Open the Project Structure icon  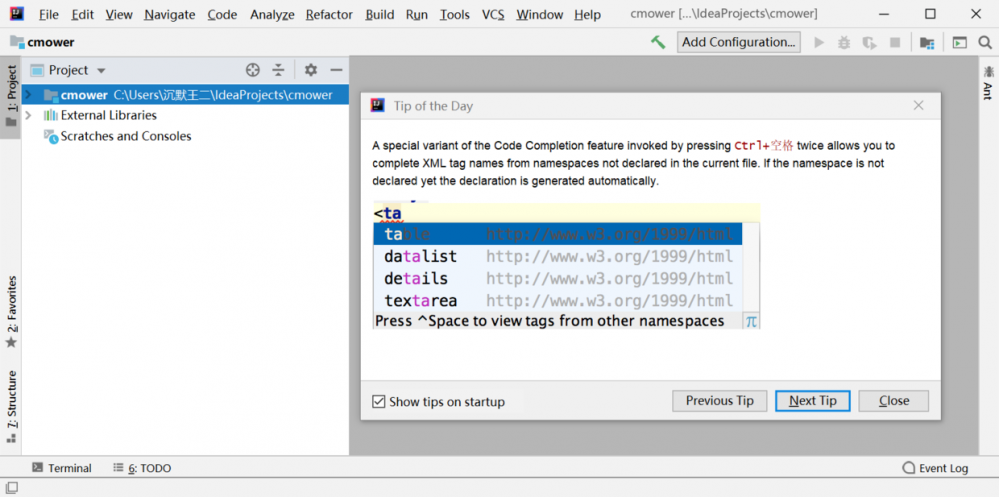pos(928,43)
